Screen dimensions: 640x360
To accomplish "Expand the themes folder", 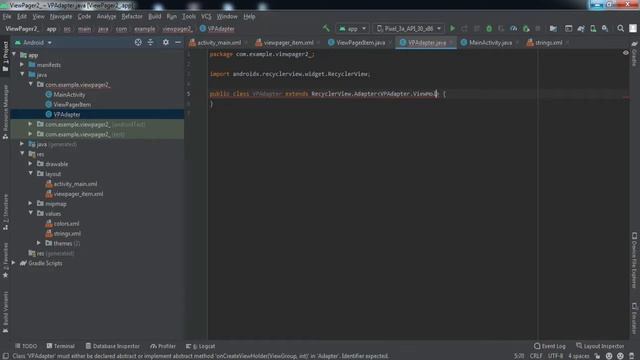I will click(x=39, y=243).
